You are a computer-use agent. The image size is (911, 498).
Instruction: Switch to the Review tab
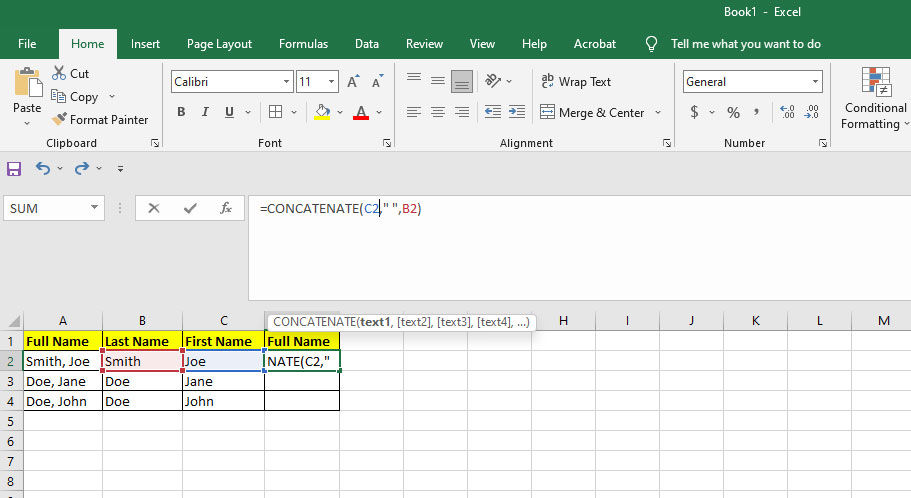coord(424,44)
